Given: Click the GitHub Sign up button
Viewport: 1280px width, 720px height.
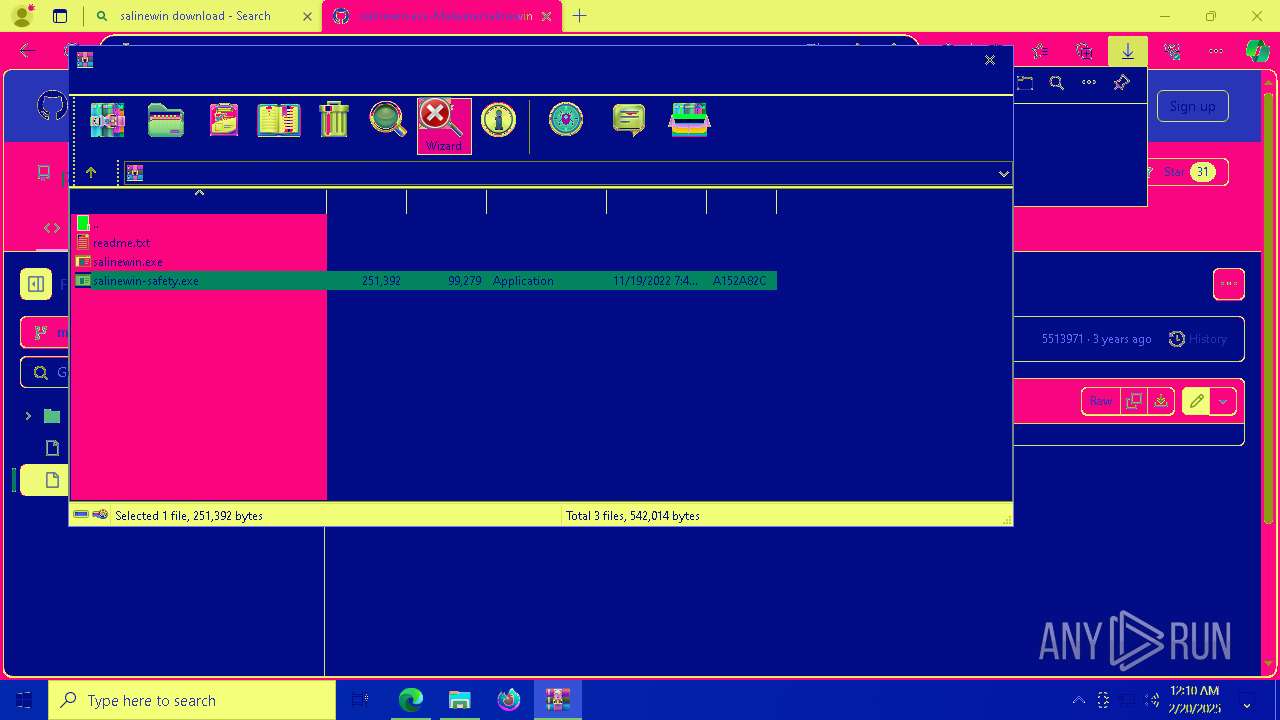Looking at the screenshot, I should coord(1193,106).
